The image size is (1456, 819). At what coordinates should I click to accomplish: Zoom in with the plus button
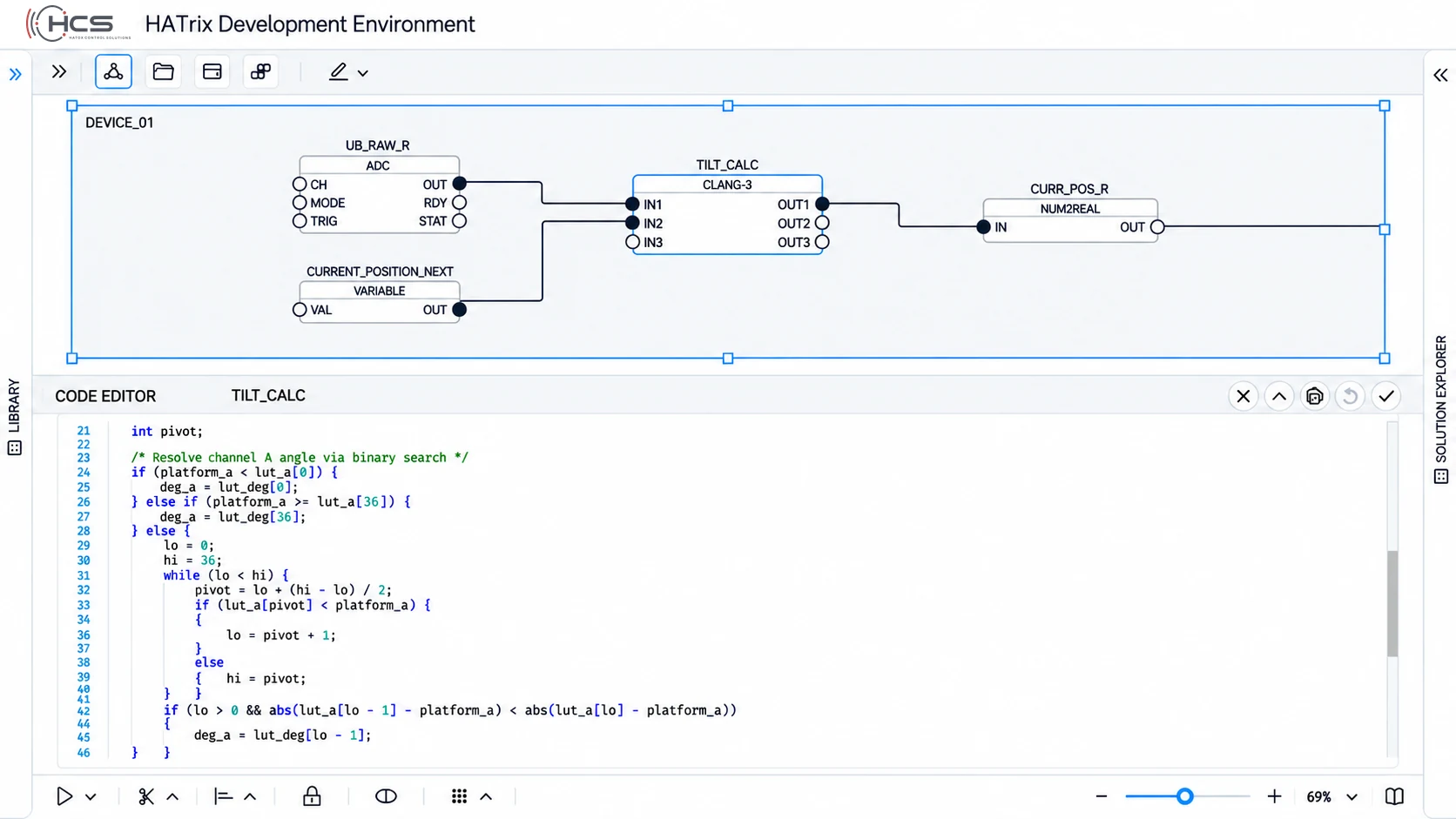click(x=1274, y=796)
